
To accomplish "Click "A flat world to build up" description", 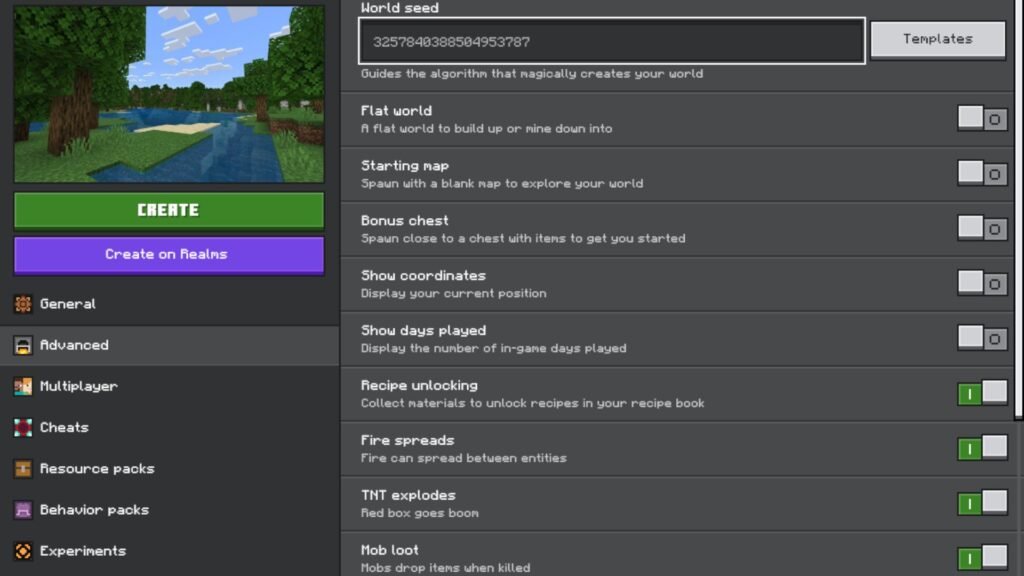I will (x=487, y=129).
